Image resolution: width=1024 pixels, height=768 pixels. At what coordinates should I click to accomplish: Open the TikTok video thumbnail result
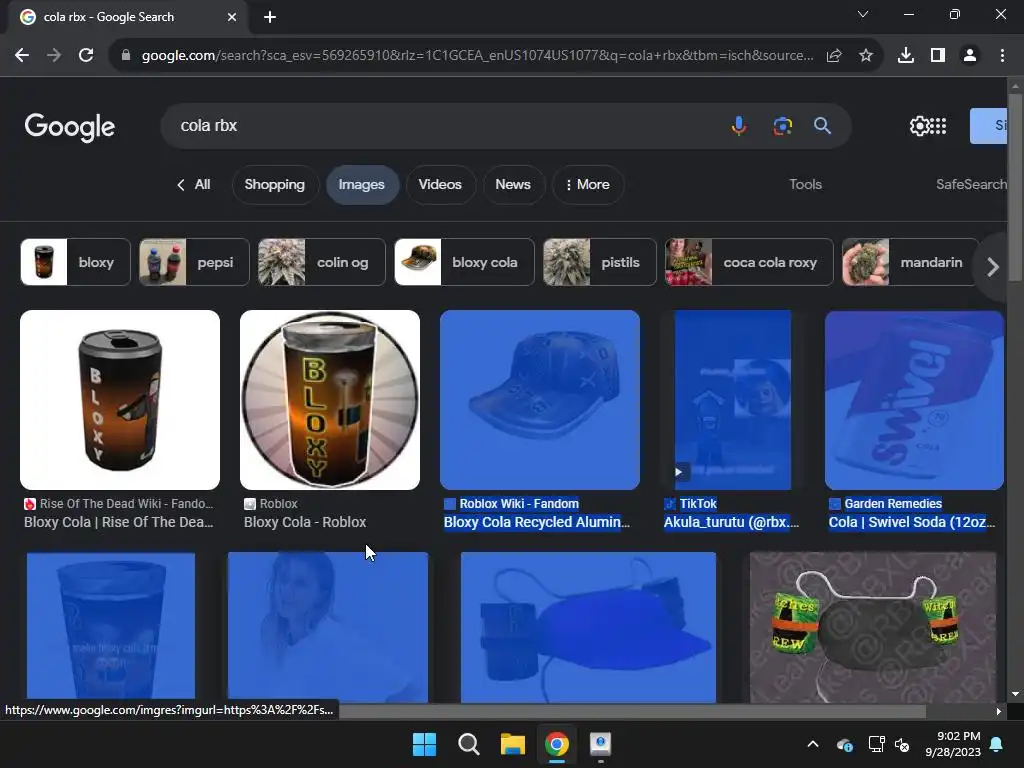coord(733,400)
